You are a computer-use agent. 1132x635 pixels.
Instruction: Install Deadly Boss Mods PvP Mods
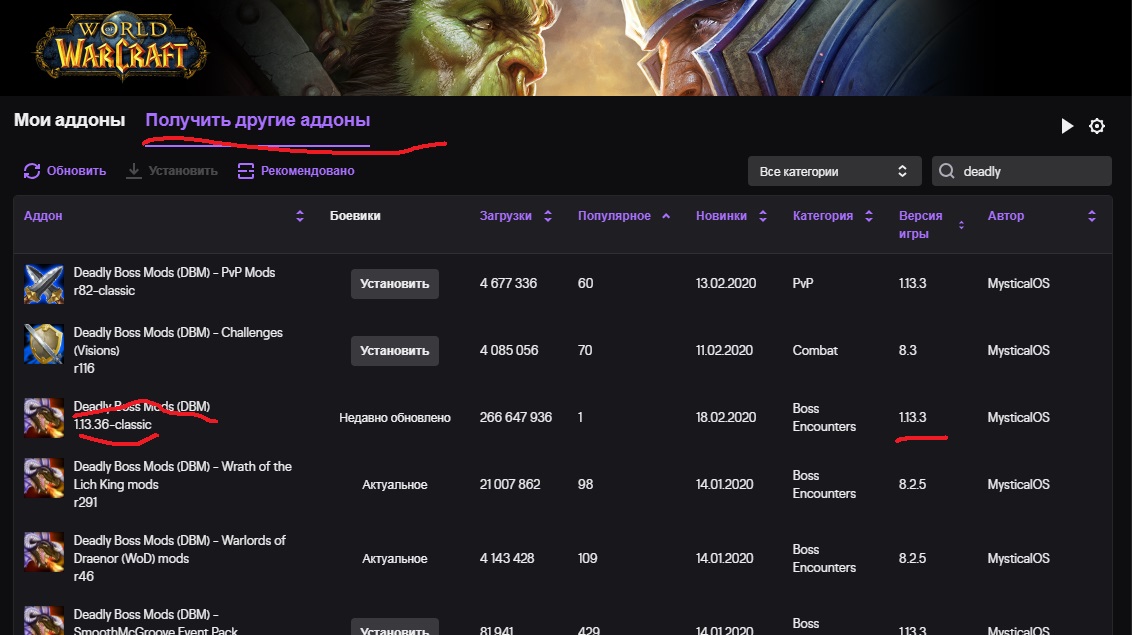[395, 284]
